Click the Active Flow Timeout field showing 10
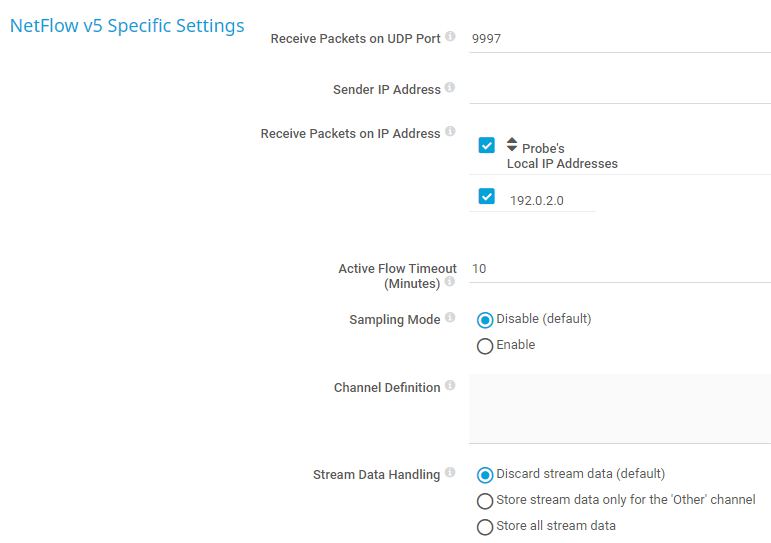 (619, 269)
